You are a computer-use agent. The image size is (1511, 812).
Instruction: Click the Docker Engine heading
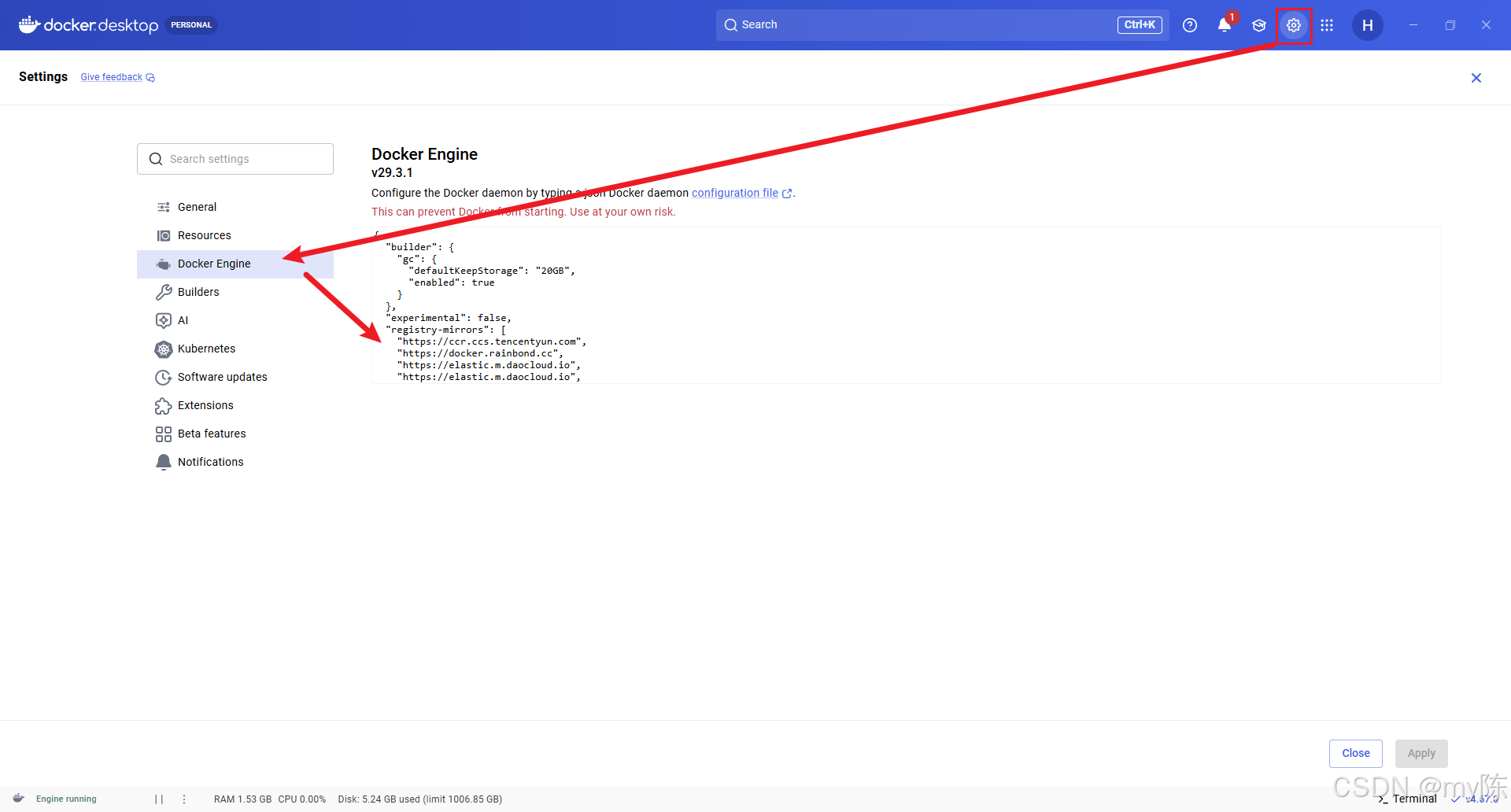coord(425,154)
